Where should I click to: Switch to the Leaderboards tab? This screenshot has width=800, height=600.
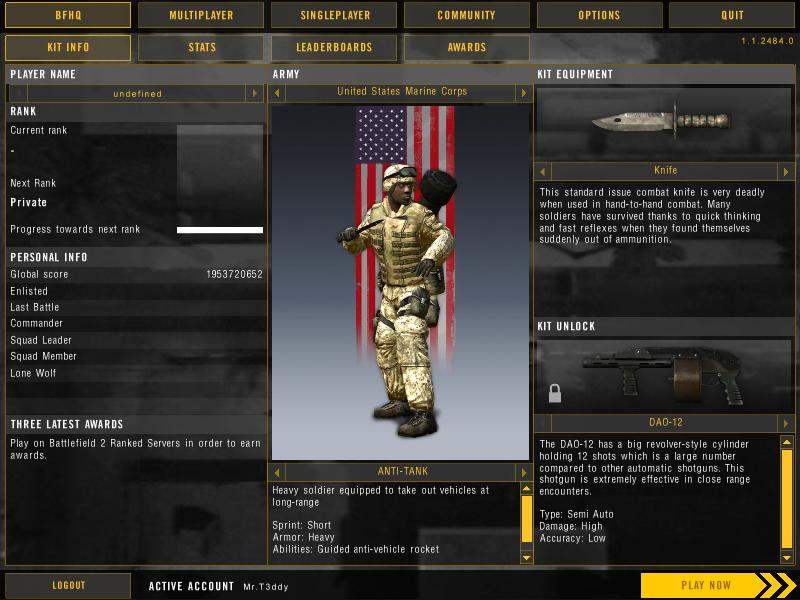334,47
